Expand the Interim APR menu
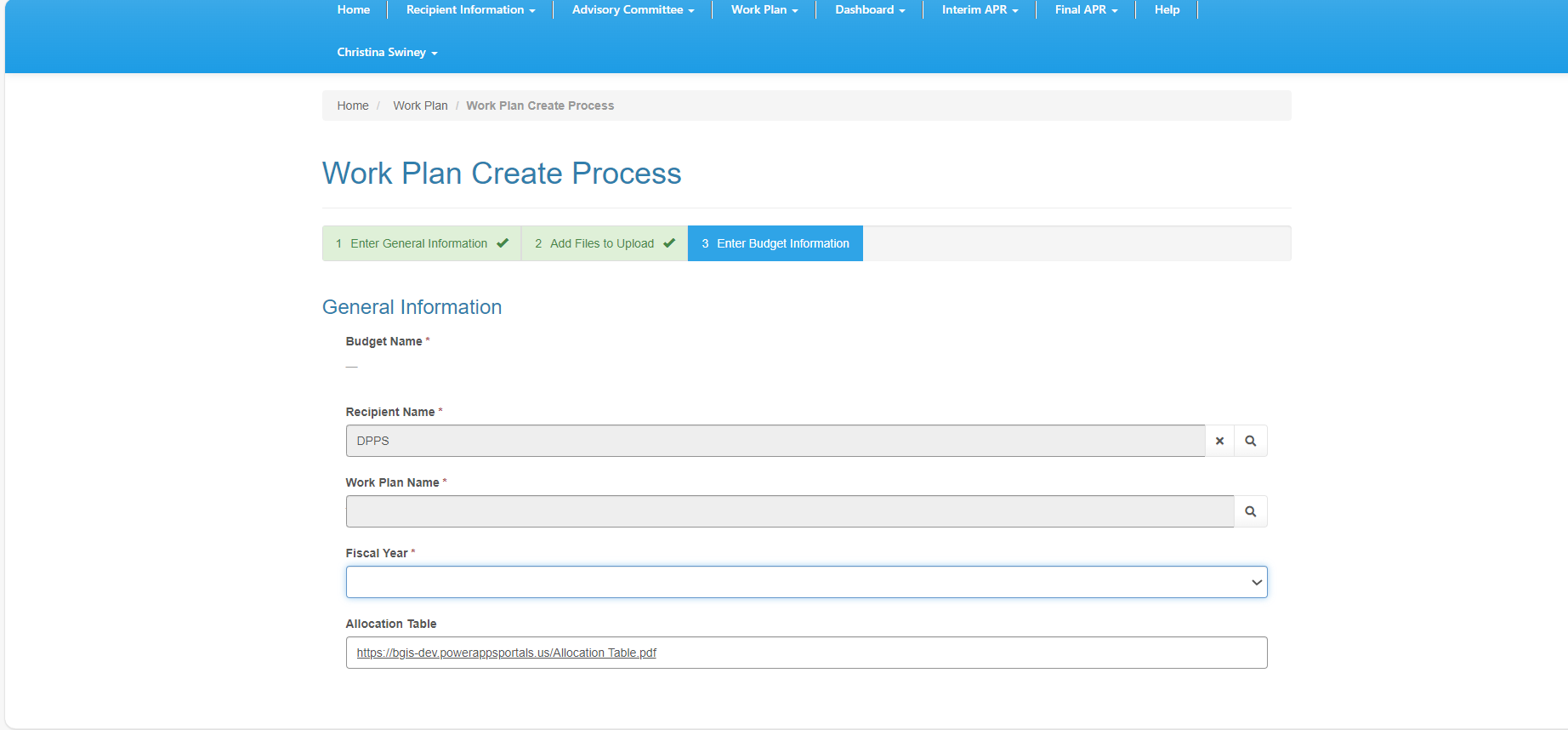 point(980,10)
